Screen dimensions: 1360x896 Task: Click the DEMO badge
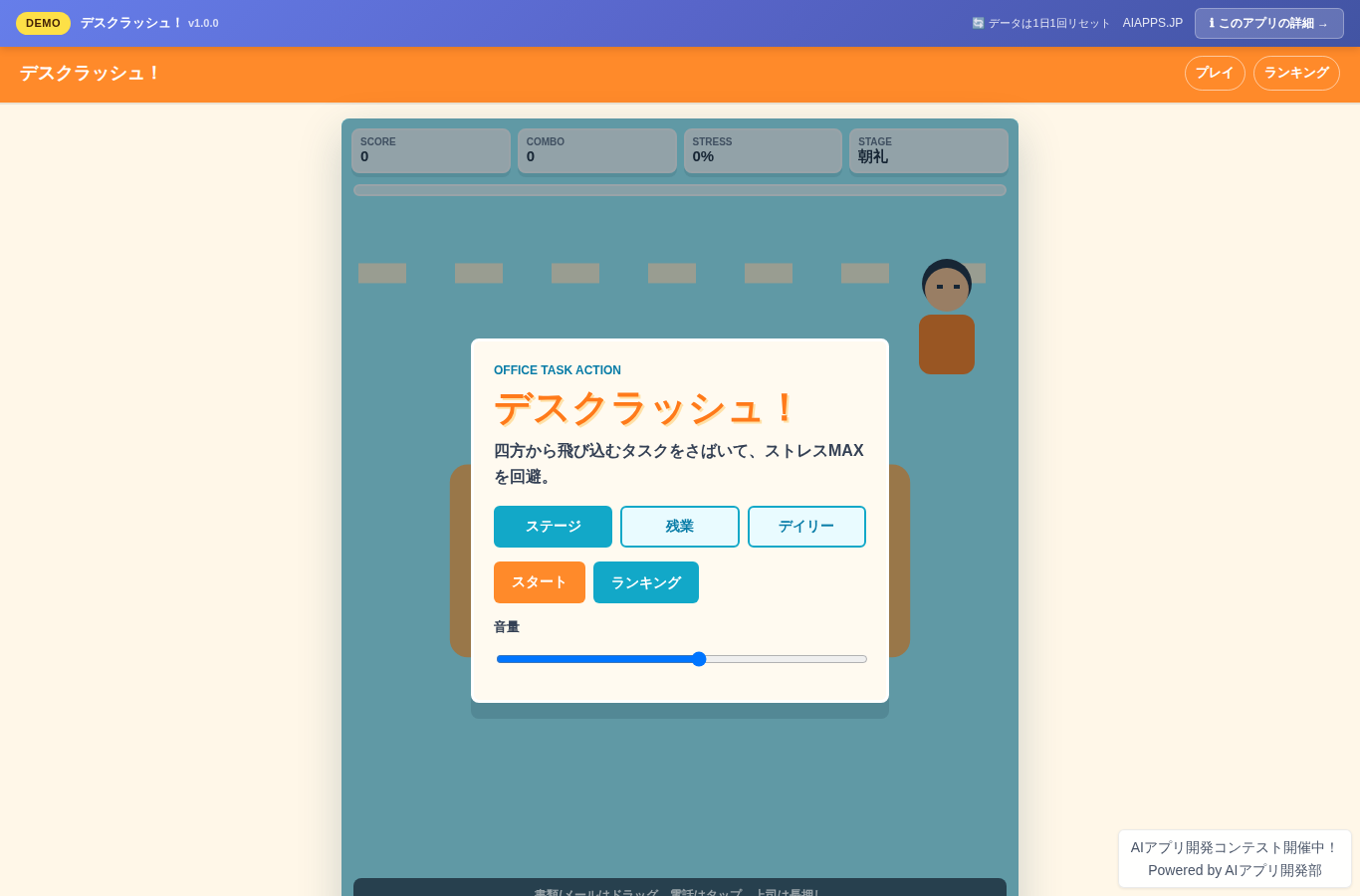(x=43, y=23)
